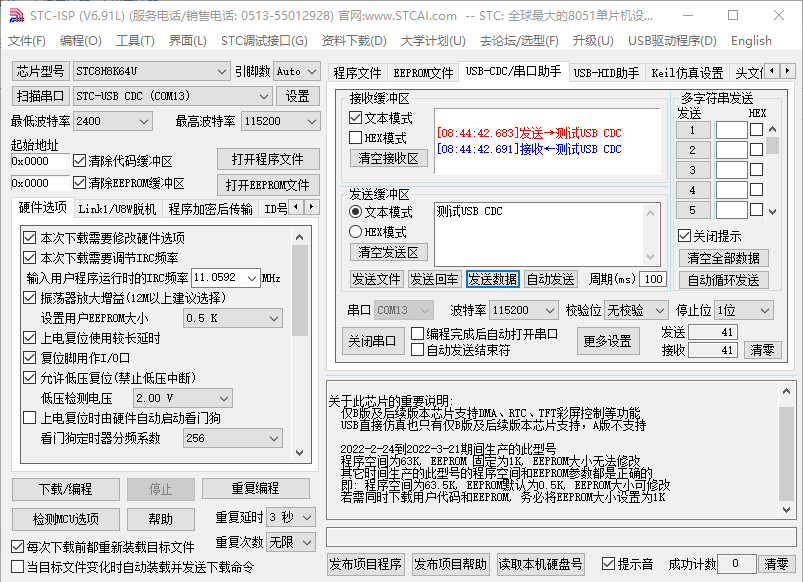Screen dimensions: 803x582
Task: Open the 校验位 无校验 dropdown
Action: coord(636,310)
